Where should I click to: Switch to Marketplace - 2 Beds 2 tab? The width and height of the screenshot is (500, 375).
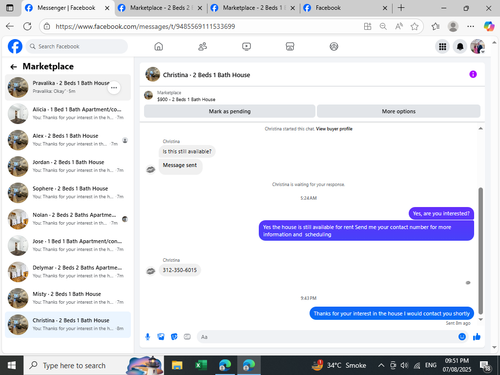160,8
